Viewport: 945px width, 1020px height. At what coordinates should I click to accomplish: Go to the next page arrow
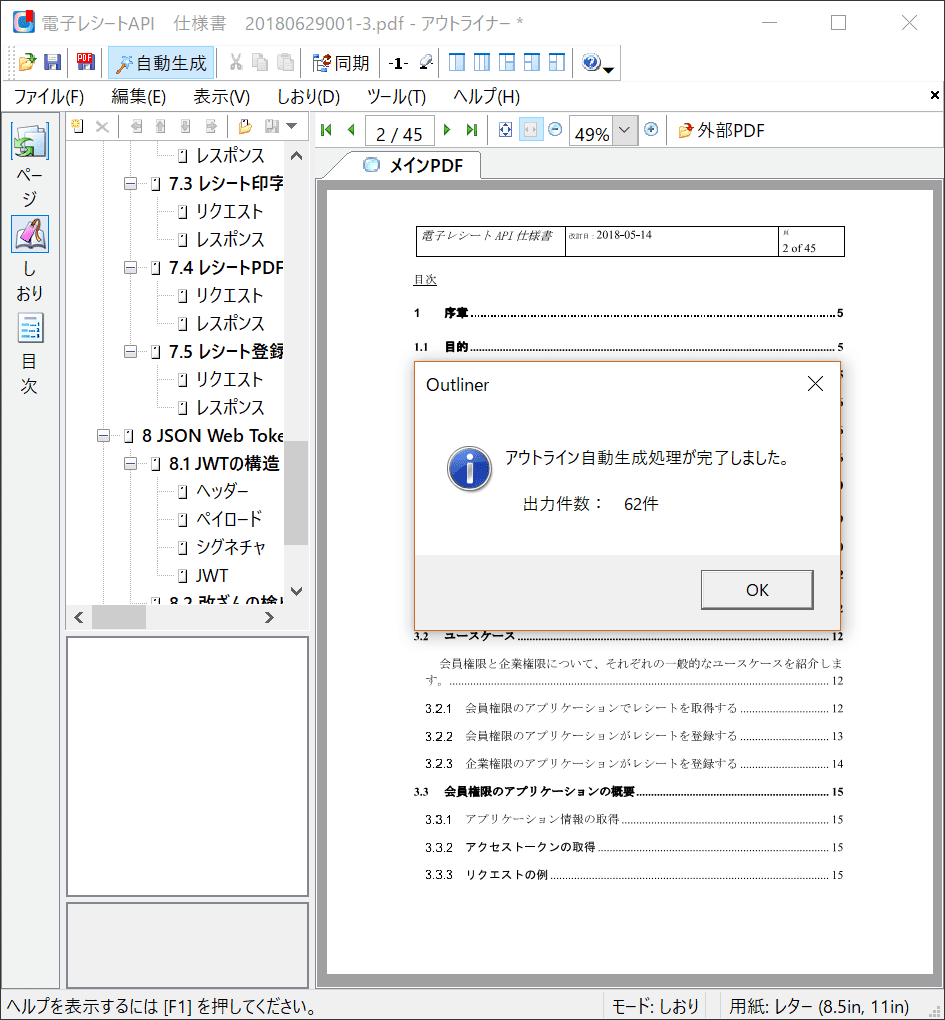point(447,130)
